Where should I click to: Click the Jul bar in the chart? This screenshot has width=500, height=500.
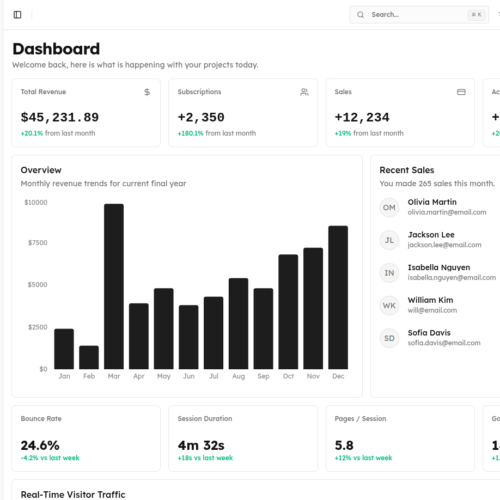click(x=214, y=333)
